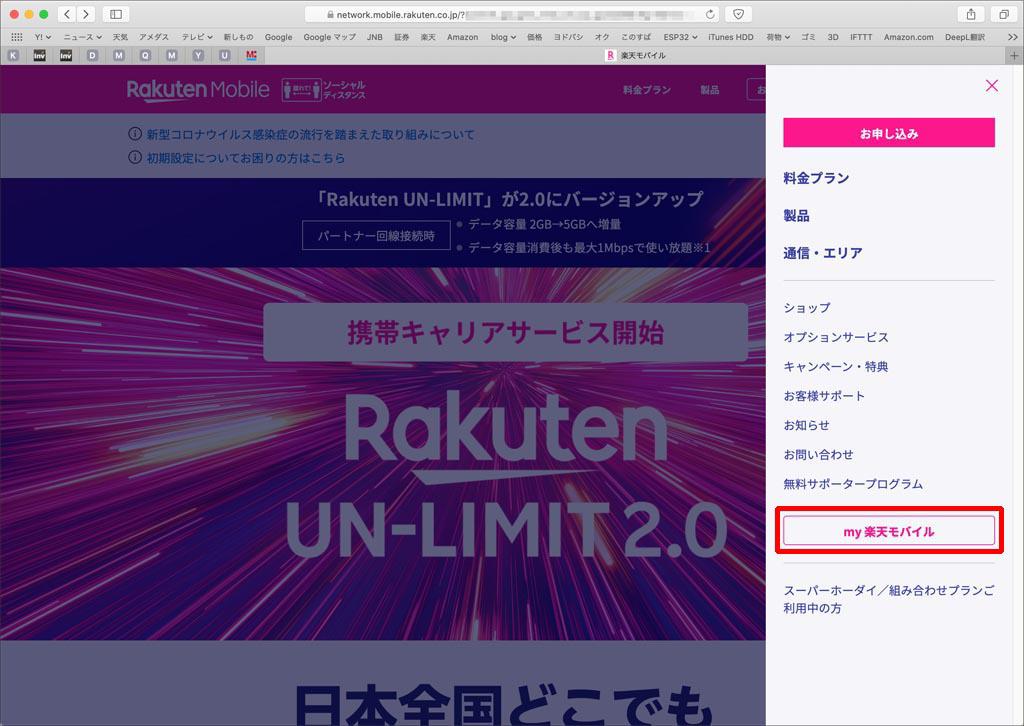Switch to the pinned tab labeled K
This screenshot has width=1024, height=726.
pyautogui.click(x=13, y=55)
